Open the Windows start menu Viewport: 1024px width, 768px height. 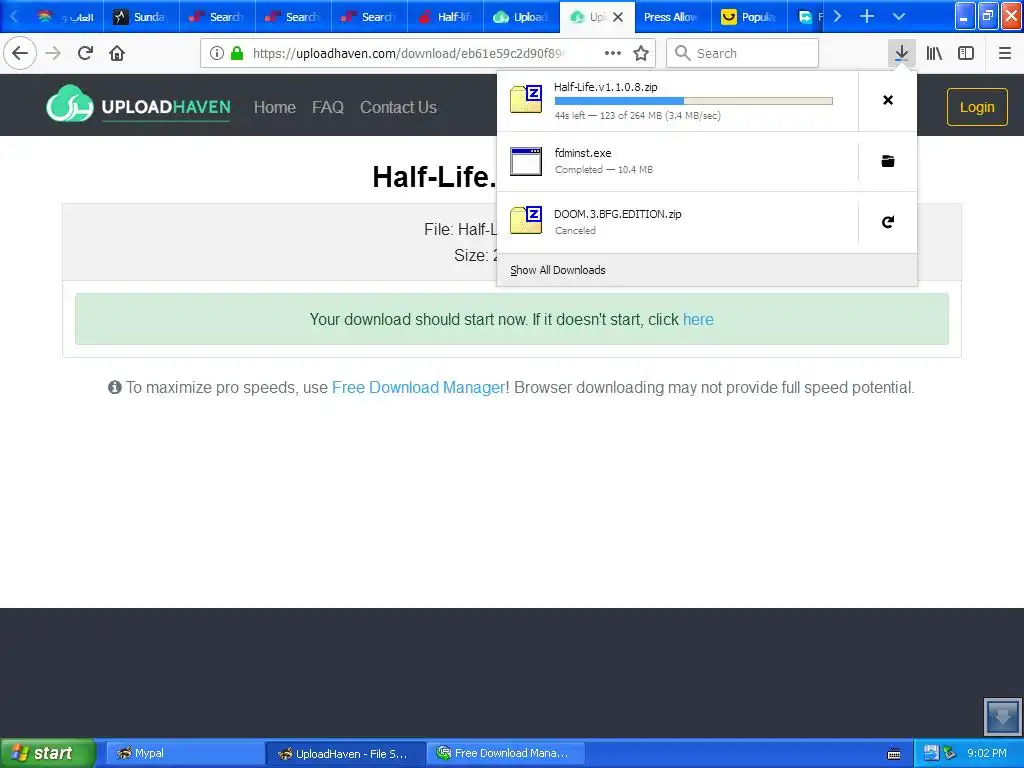[x=47, y=753]
